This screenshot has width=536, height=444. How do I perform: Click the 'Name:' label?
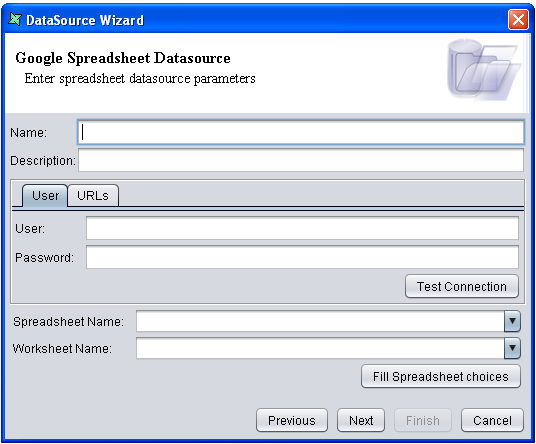(x=28, y=133)
